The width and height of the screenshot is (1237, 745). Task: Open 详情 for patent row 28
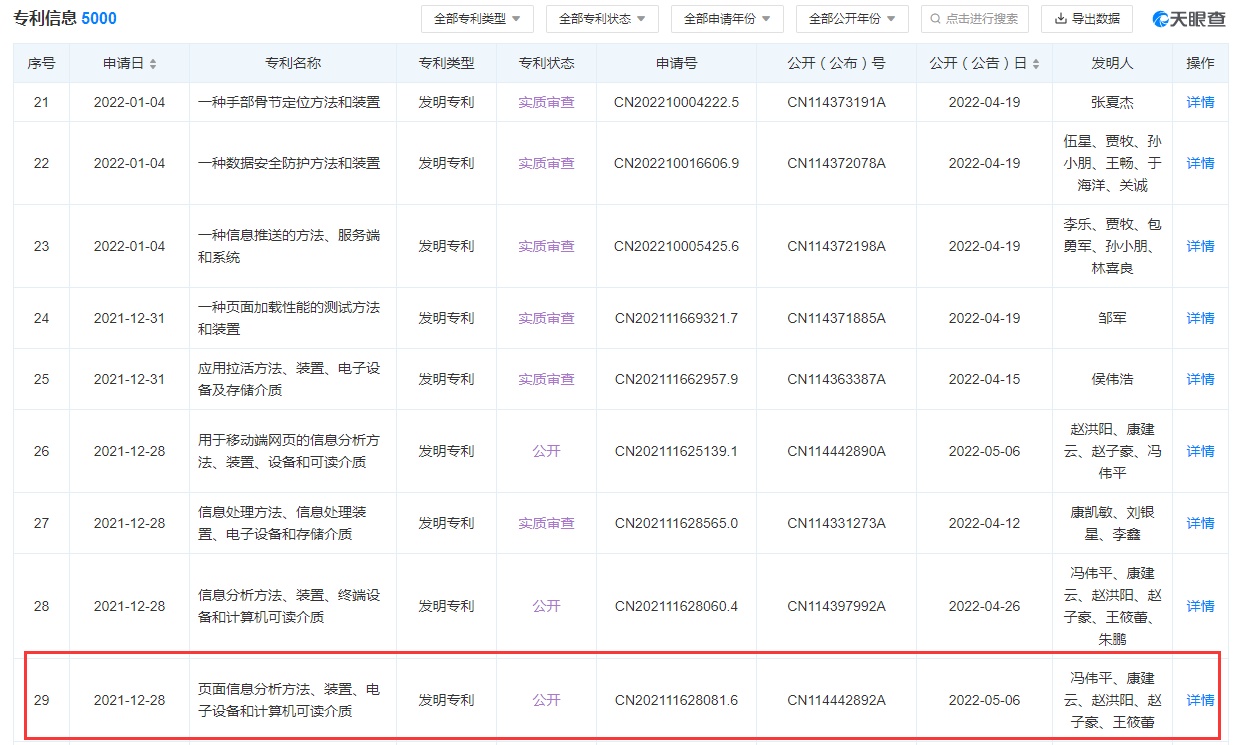point(1200,606)
